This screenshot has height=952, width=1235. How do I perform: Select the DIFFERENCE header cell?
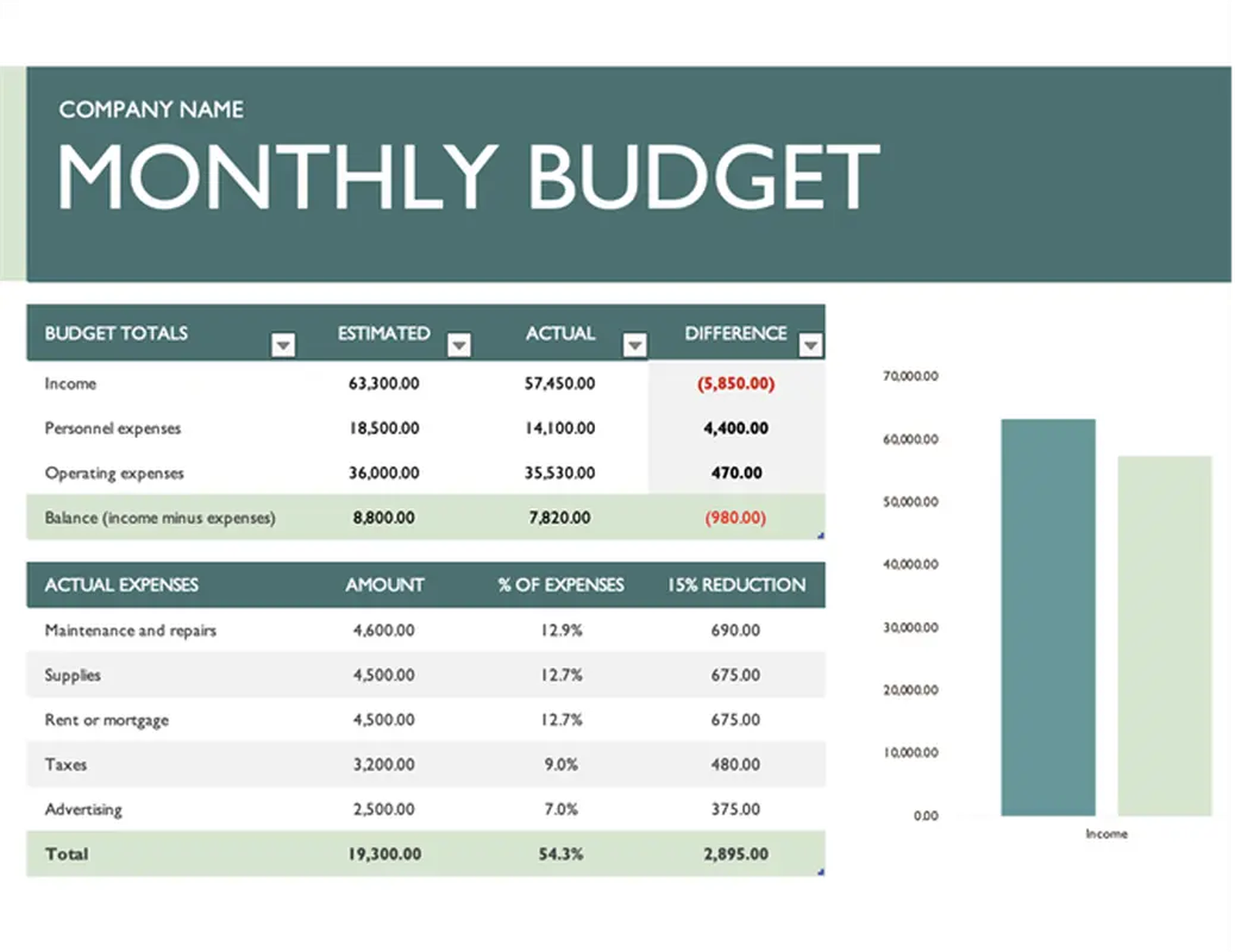pos(736,333)
